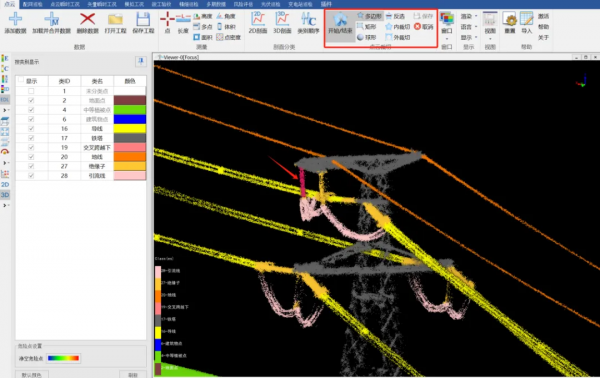
Task: Select the 3D剖面 profile tool
Action: (282, 23)
